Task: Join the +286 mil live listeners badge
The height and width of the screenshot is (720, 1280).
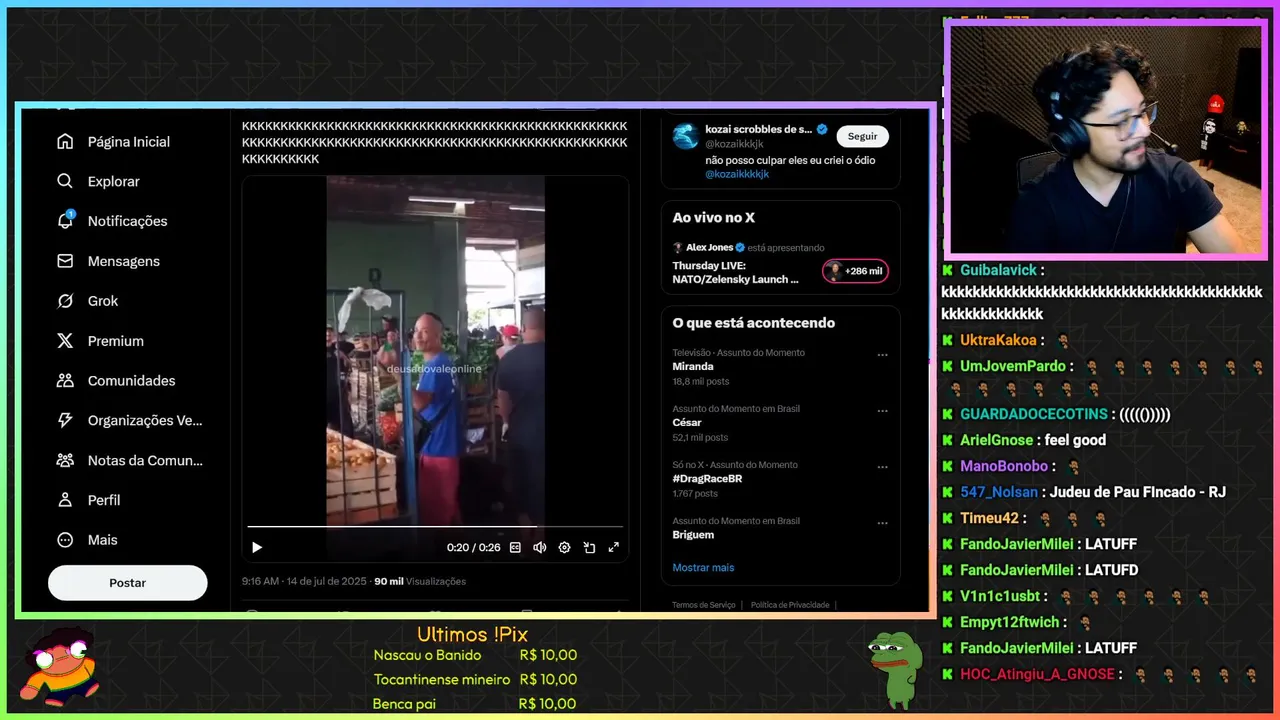Action: pos(855,271)
